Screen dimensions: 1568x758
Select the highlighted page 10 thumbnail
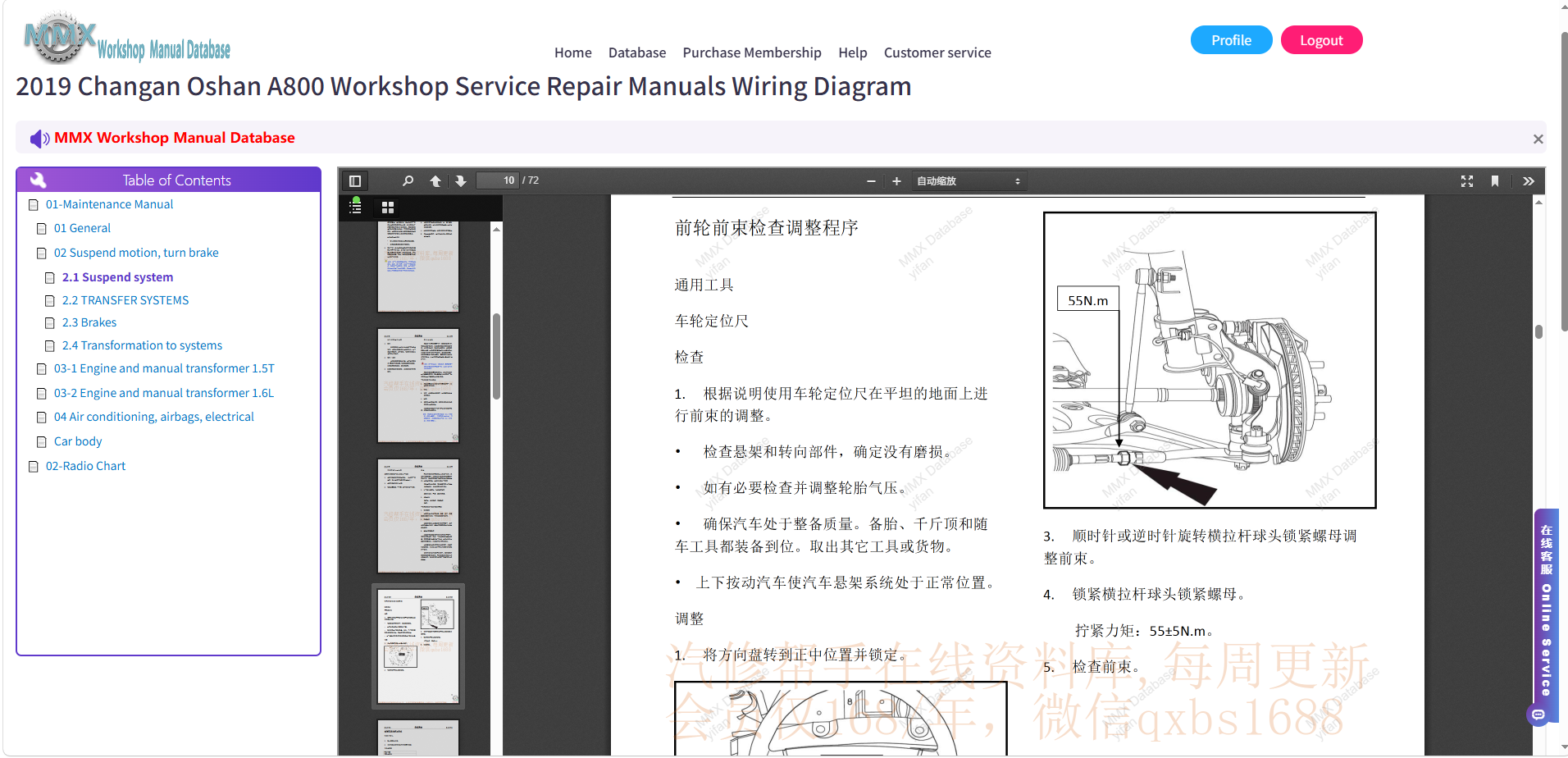tap(418, 646)
